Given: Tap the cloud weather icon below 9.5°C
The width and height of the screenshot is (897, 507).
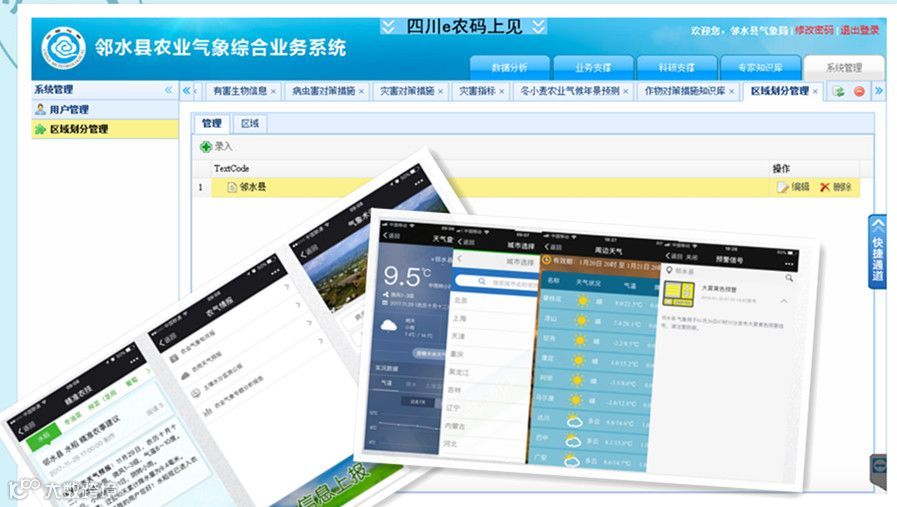Looking at the screenshot, I should 389,327.
